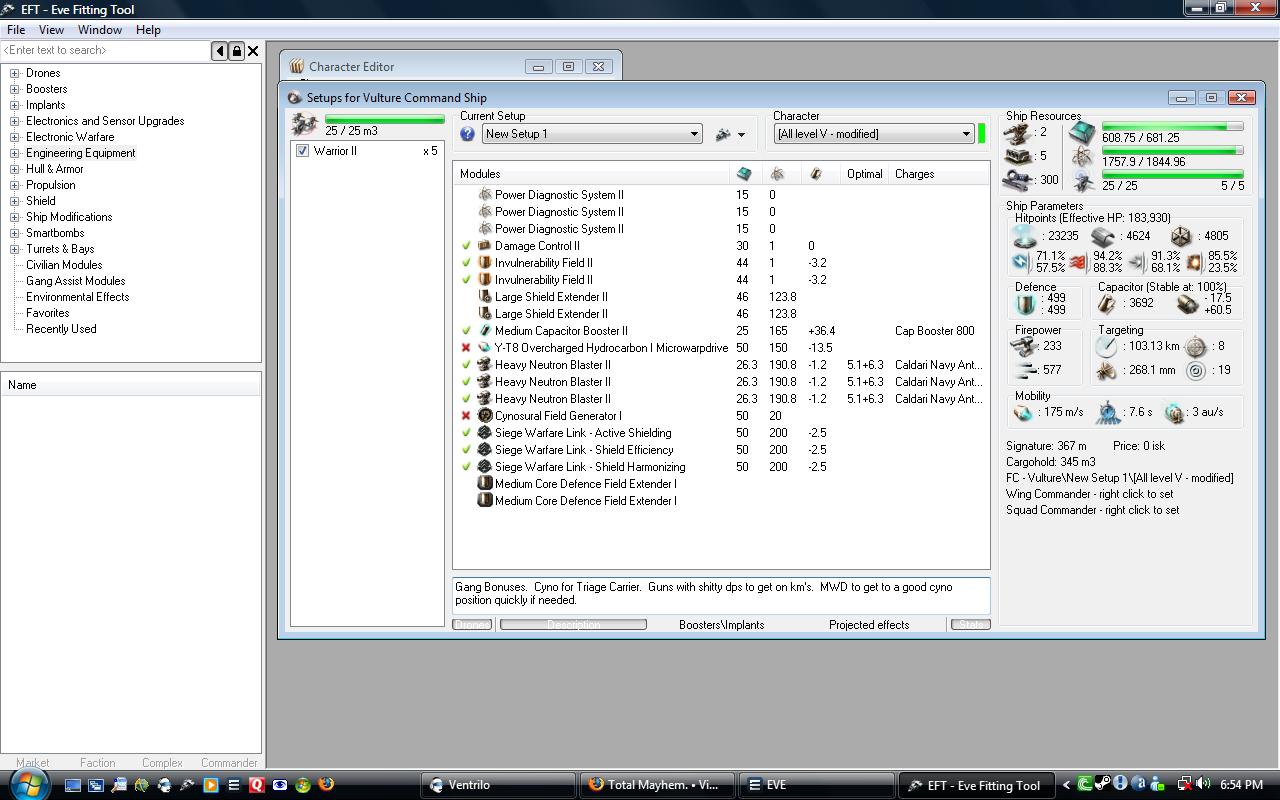The width and height of the screenshot is (1280, 800).
Task: Click the capacitor column header icon
Action: pyautogui.click(x=816, y=174)
